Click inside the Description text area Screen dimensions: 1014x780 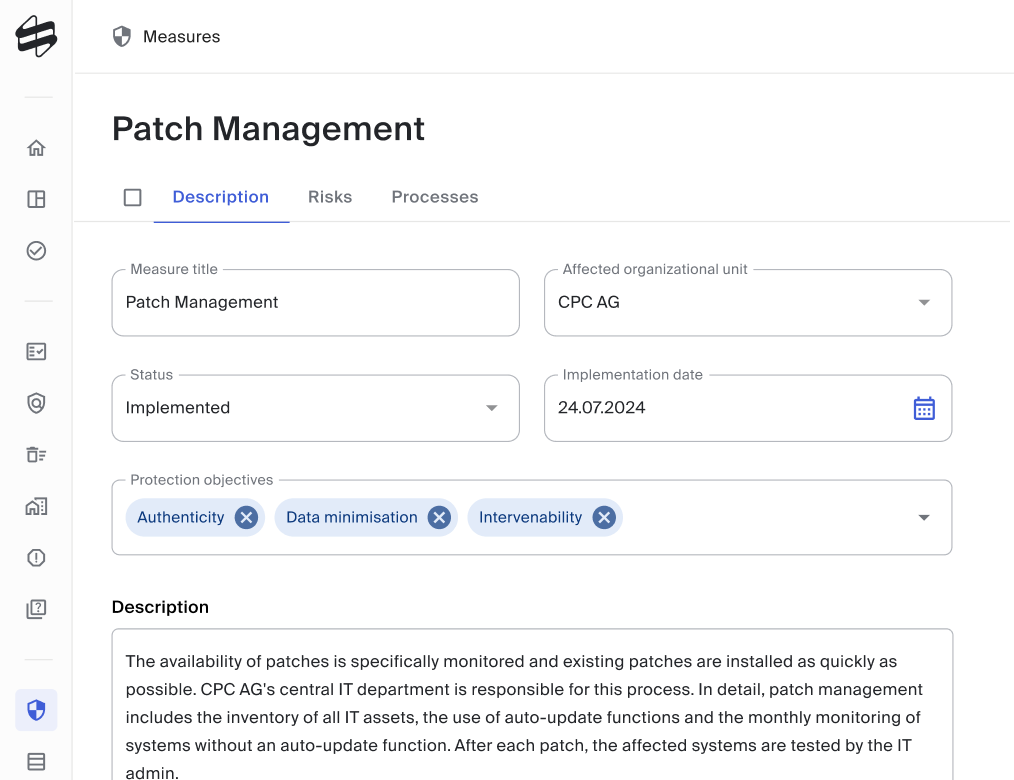coord(532,704)
